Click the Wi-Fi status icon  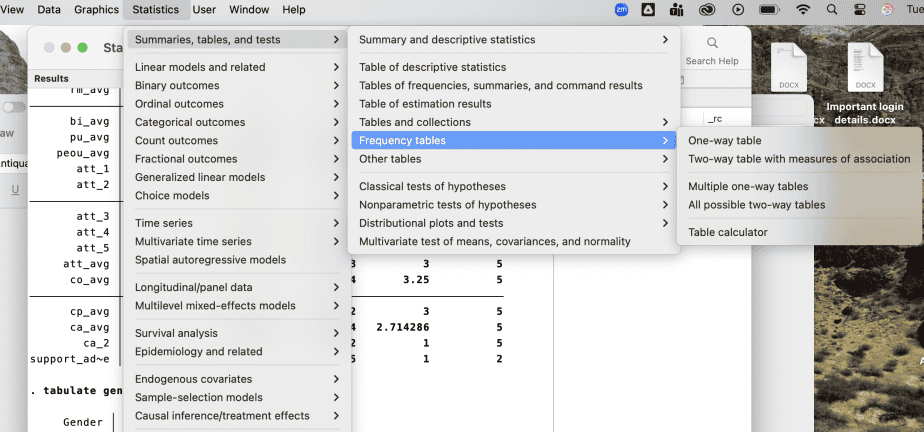pos(803,9)
